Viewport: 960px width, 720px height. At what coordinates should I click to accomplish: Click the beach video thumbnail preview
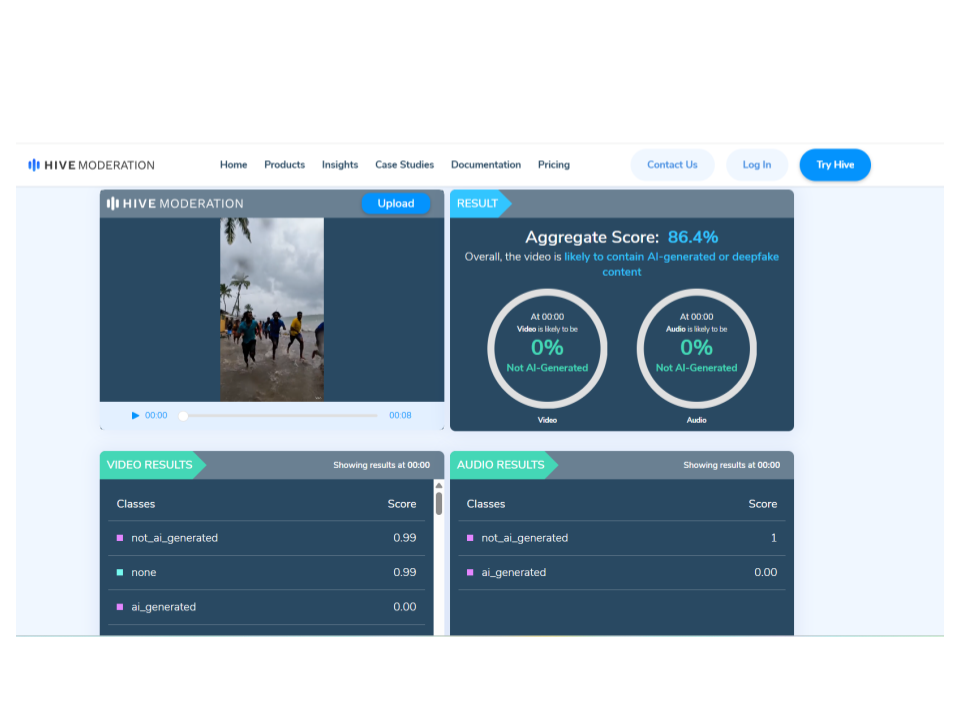click(x=272, y=309)
